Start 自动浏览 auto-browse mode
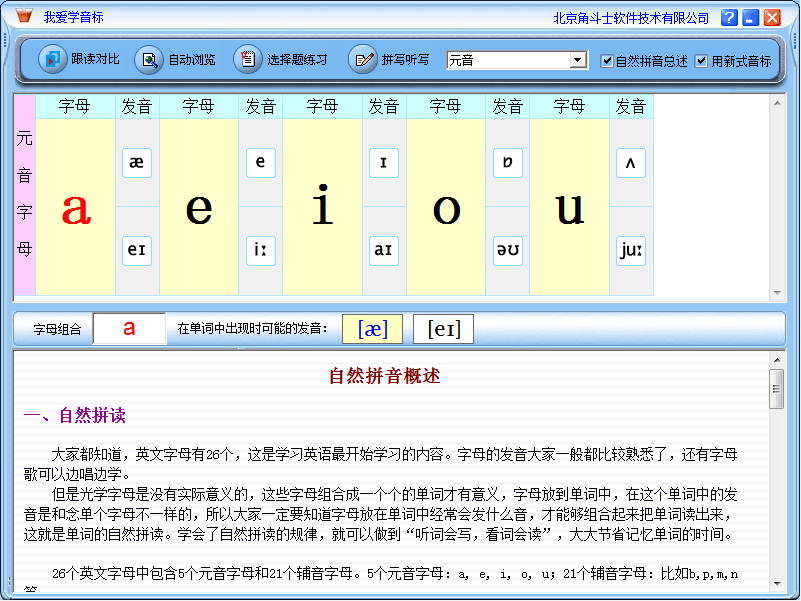 [x=148, y=59]
